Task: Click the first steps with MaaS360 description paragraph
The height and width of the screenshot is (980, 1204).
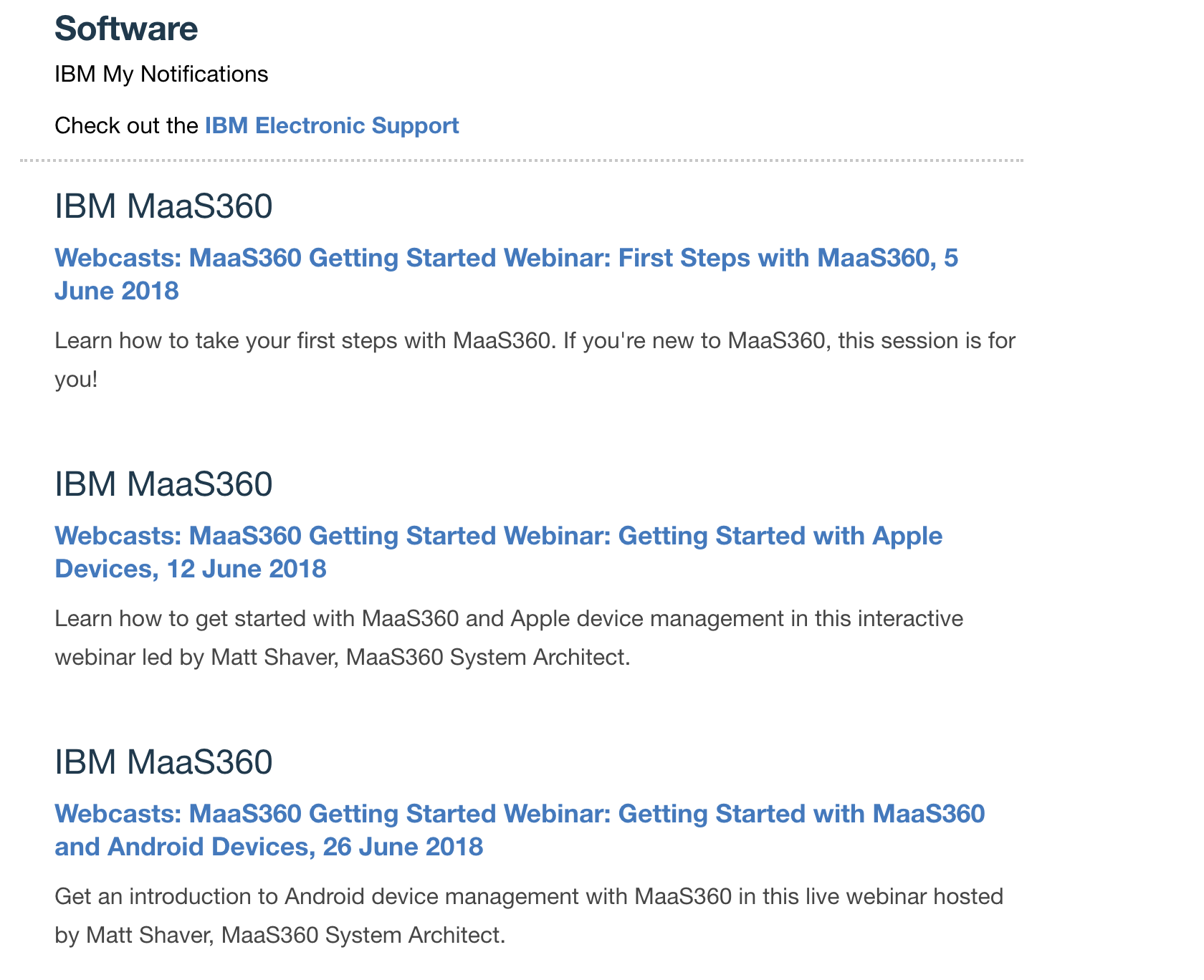Action: pos(535,360)
